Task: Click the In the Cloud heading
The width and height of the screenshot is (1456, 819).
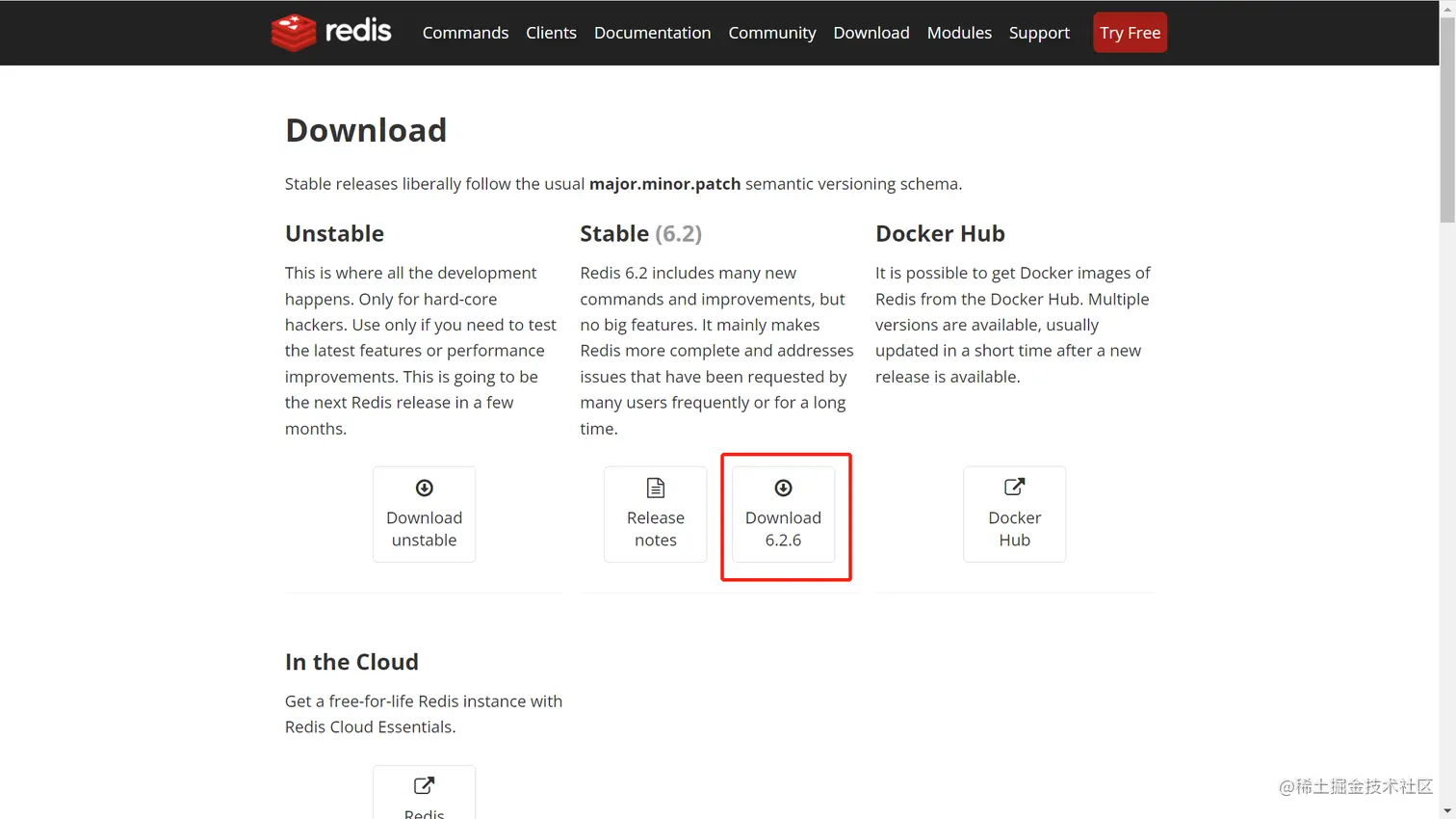Action: coord(351,662)
